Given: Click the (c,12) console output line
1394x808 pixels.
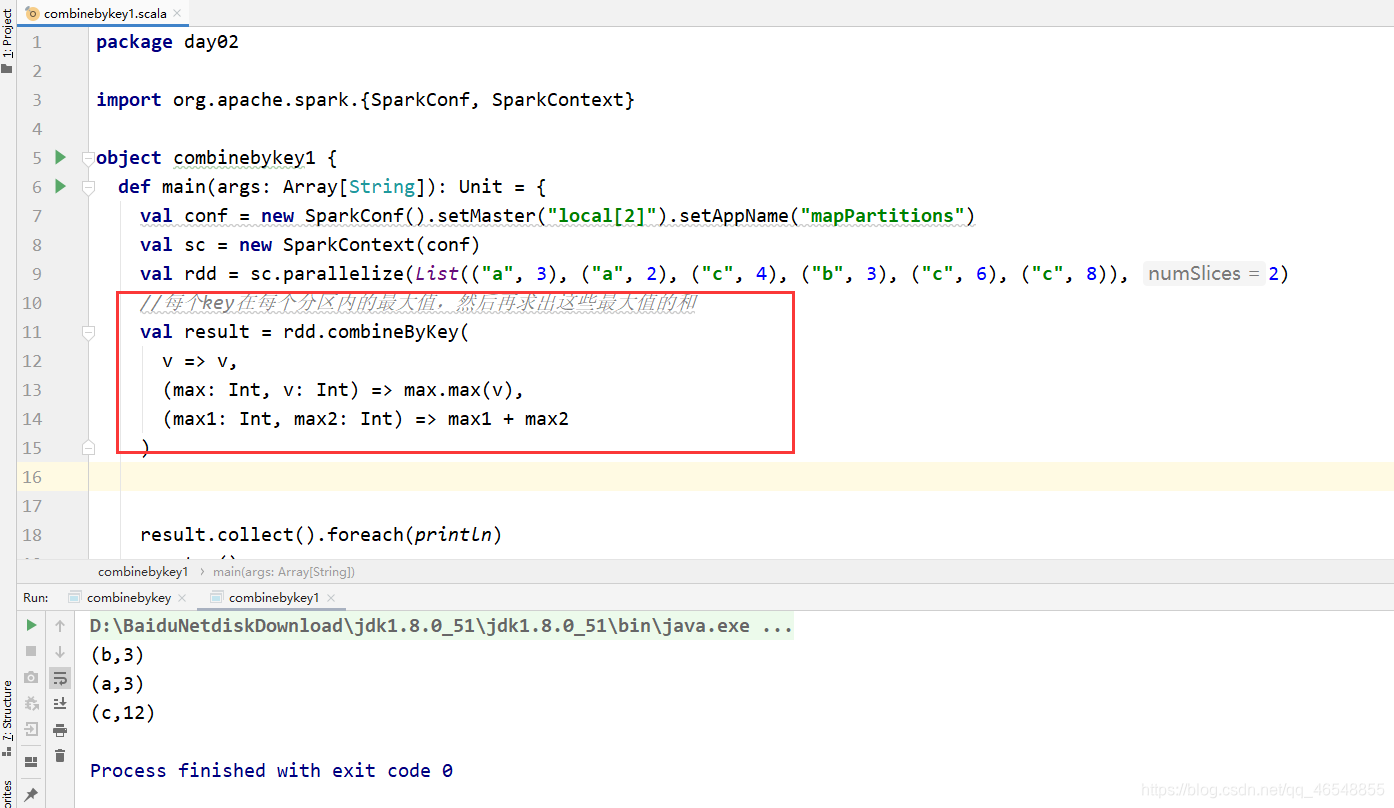Looking at the screenshot, I should [x=122, y=713].
